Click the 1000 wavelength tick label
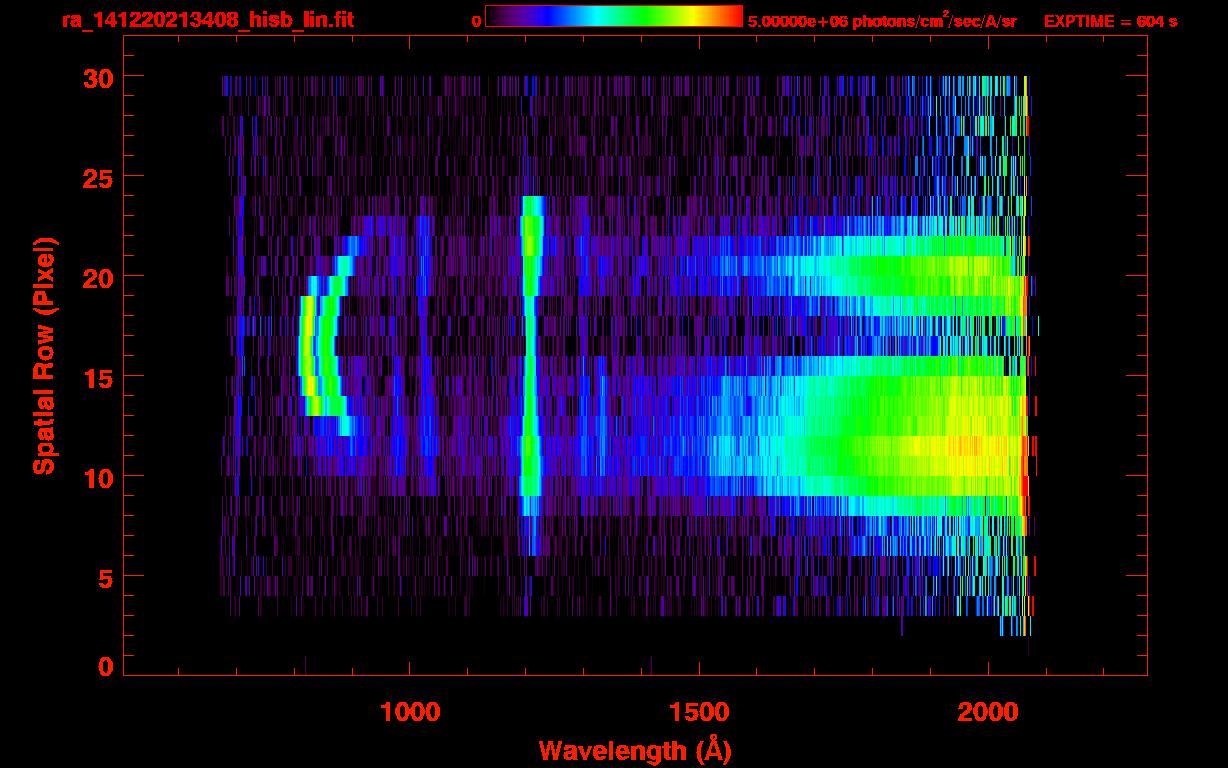Image resolution: width=1228 pixels, height=768 pixels. [410, 712]
